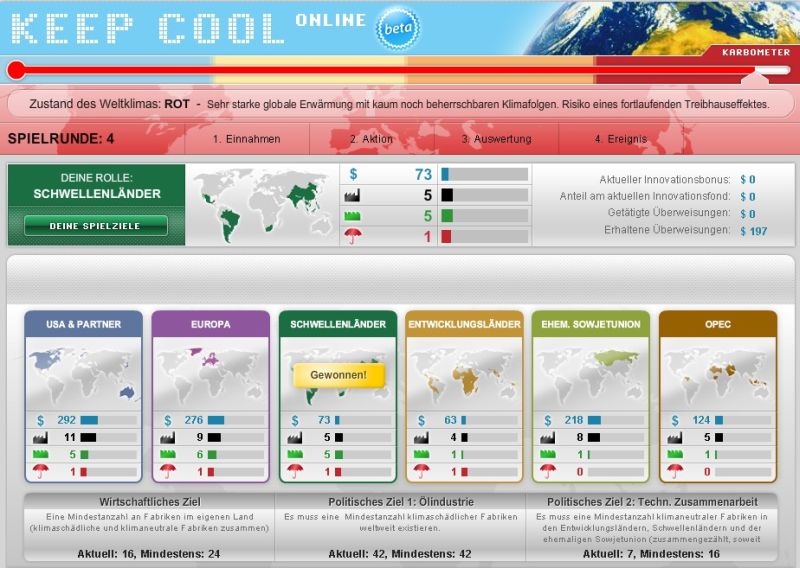Click green factory icon on USA & Partner card
The height and width of the screenshot is (568, 800).
pyautogui.click(x=40, y=454)
